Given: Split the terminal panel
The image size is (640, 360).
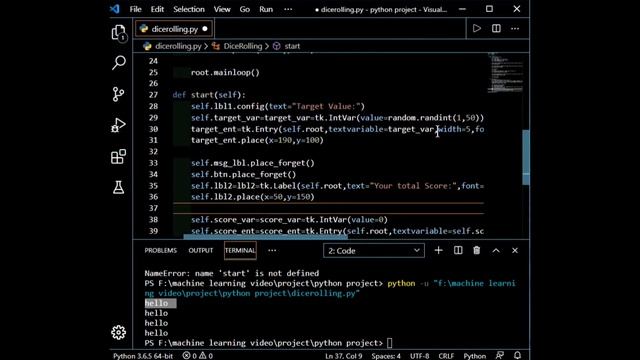Looking at the screenshot, I should pos(458,250).
